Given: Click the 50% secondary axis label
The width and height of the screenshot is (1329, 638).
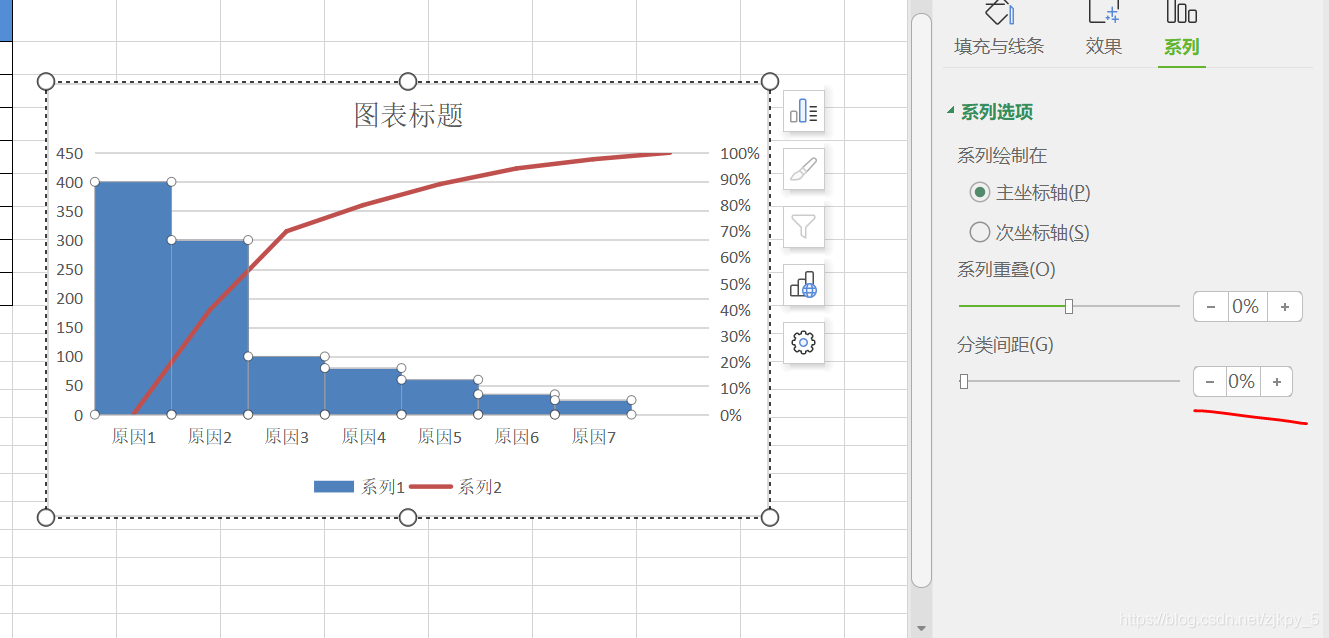Looking at the screenshot, I should (x=736, y=284).
